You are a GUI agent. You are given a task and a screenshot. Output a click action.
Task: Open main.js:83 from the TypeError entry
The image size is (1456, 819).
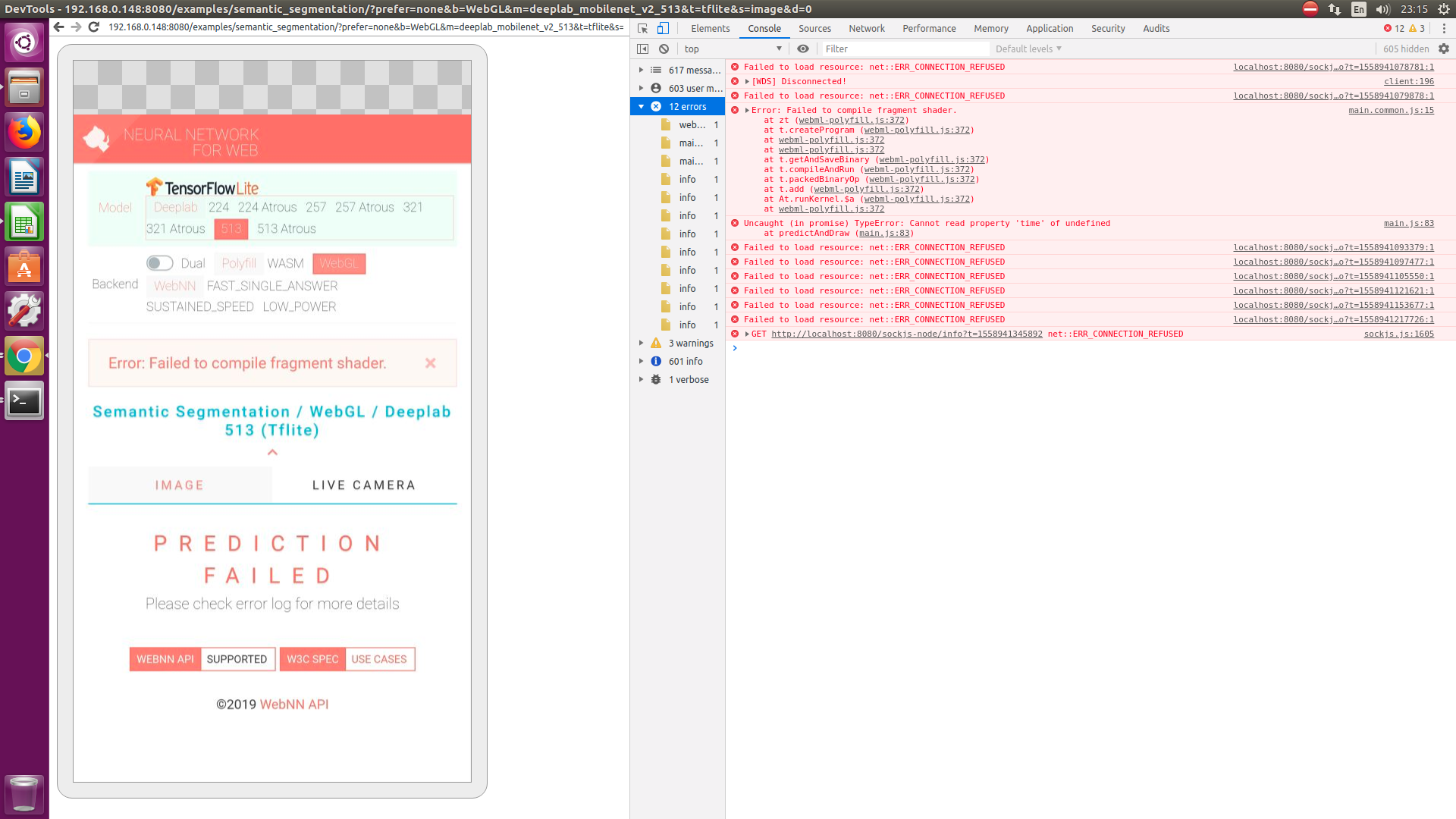coord(1408,223)
